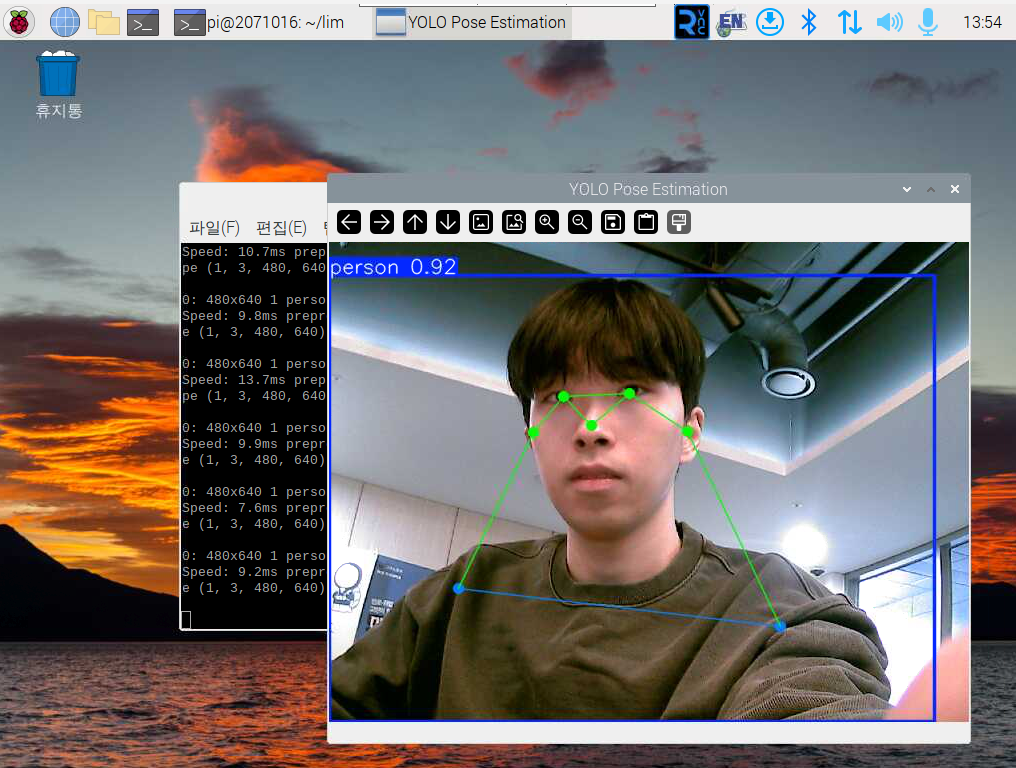Screen dimensions: 1016x768
Task: Click the YOLO Pose Estimation window title bar
Action: coord(648,189)
